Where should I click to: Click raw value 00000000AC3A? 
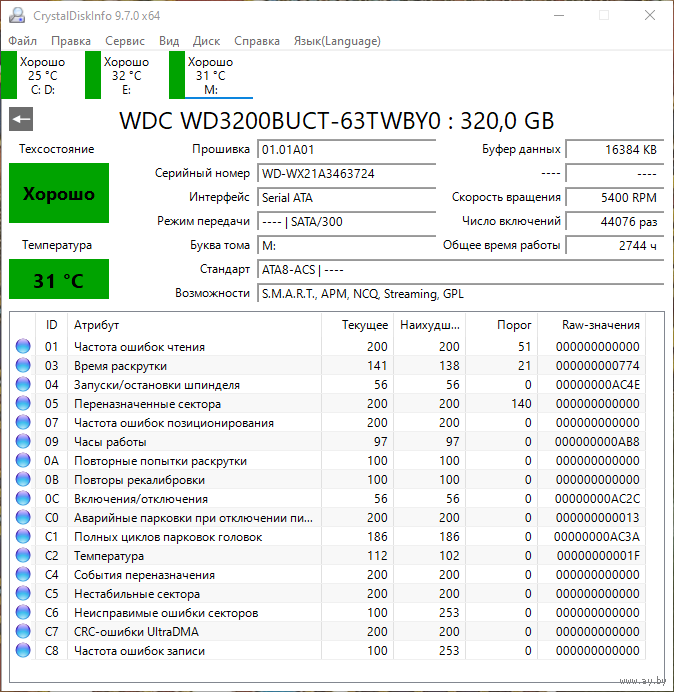pyautogui.click(x=597, y=537)
